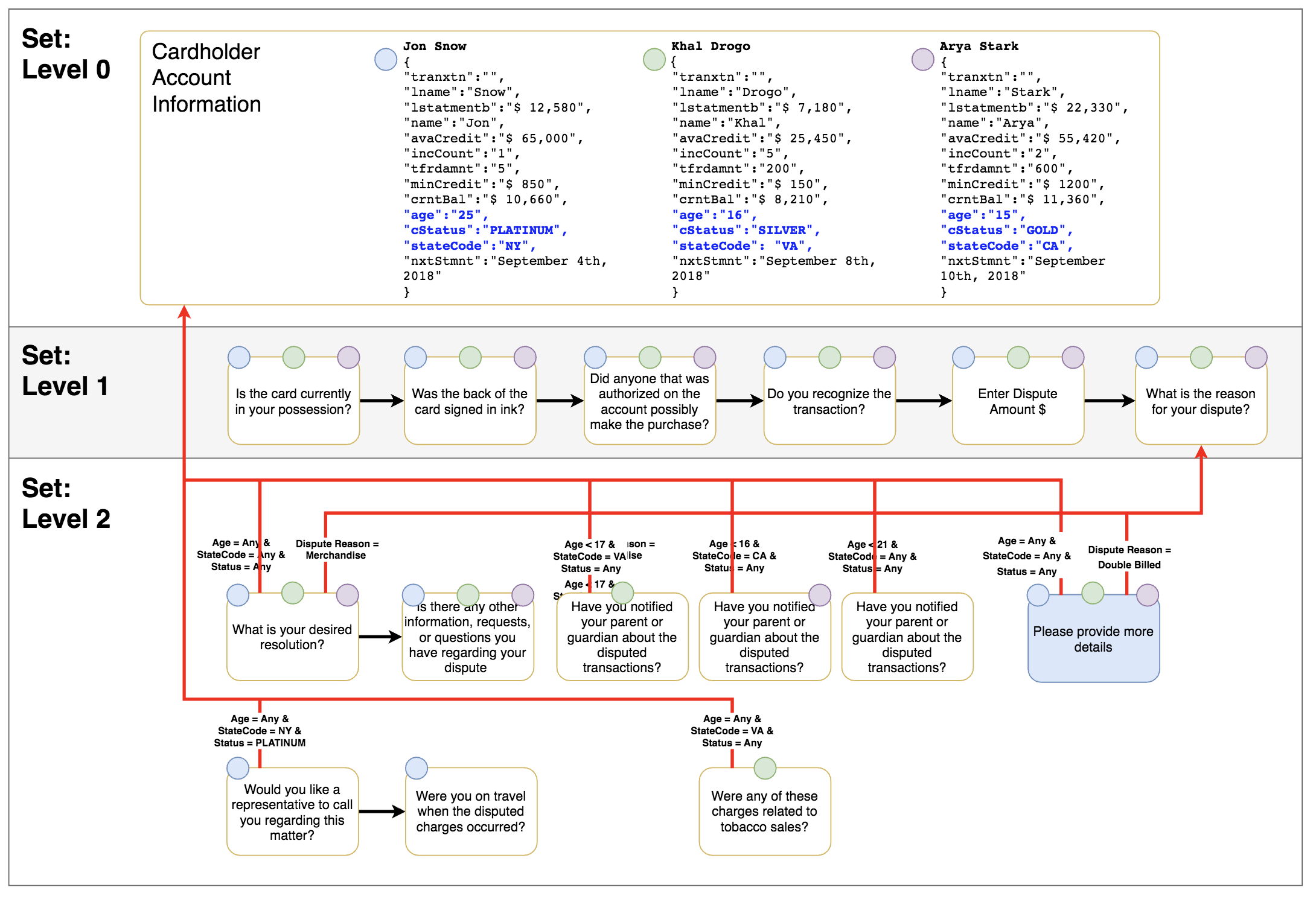1316x899 pixels.
Task: Click Dispute Reason = Merchandise label
Action: [x=337, y=549]
